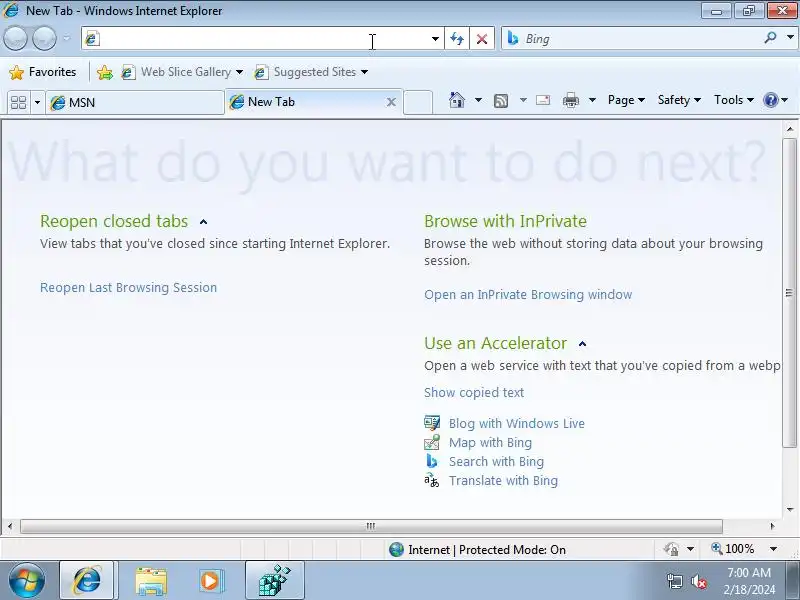
Task: Click the 100% zoom level button
Action: (x=733, y=549)
